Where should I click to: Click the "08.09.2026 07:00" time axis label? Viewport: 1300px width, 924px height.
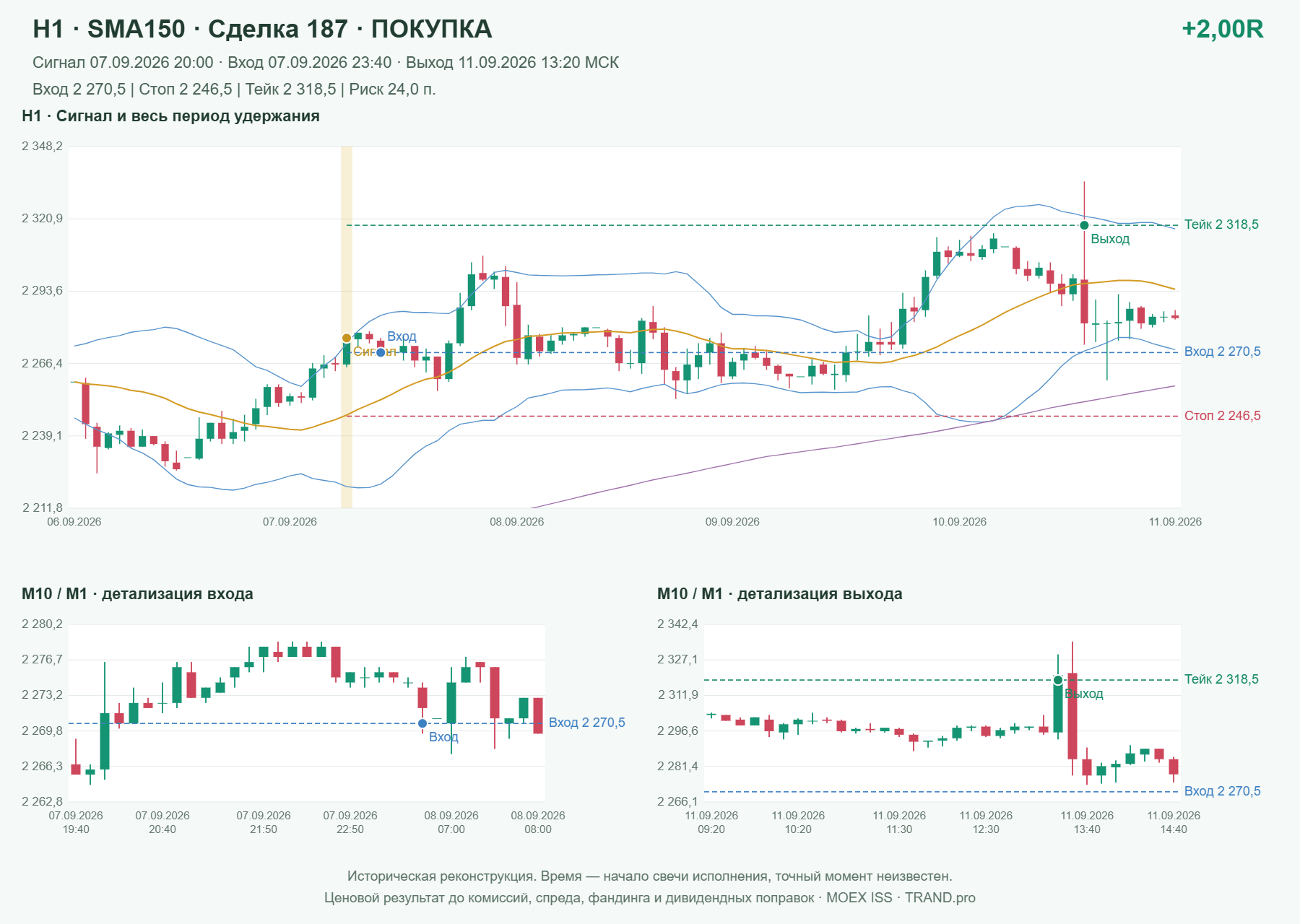[x=451, y=822]
